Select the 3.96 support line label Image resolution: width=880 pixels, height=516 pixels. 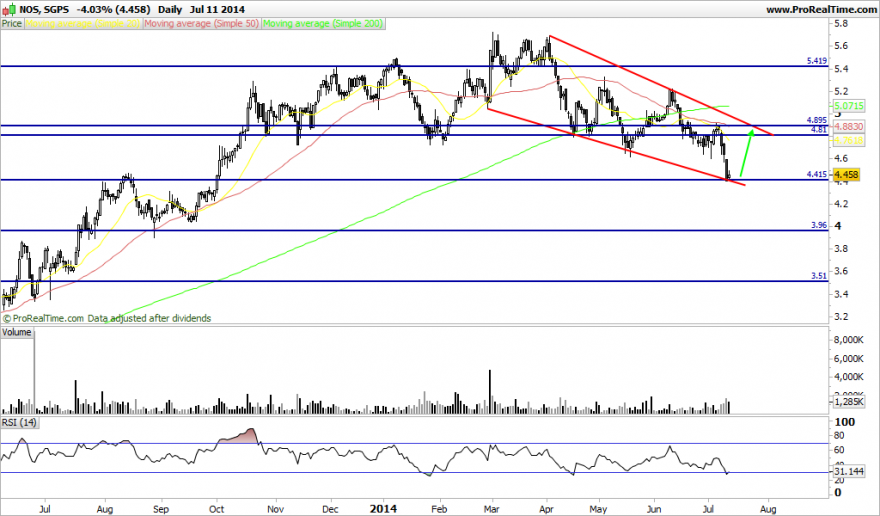coord(819,225)
